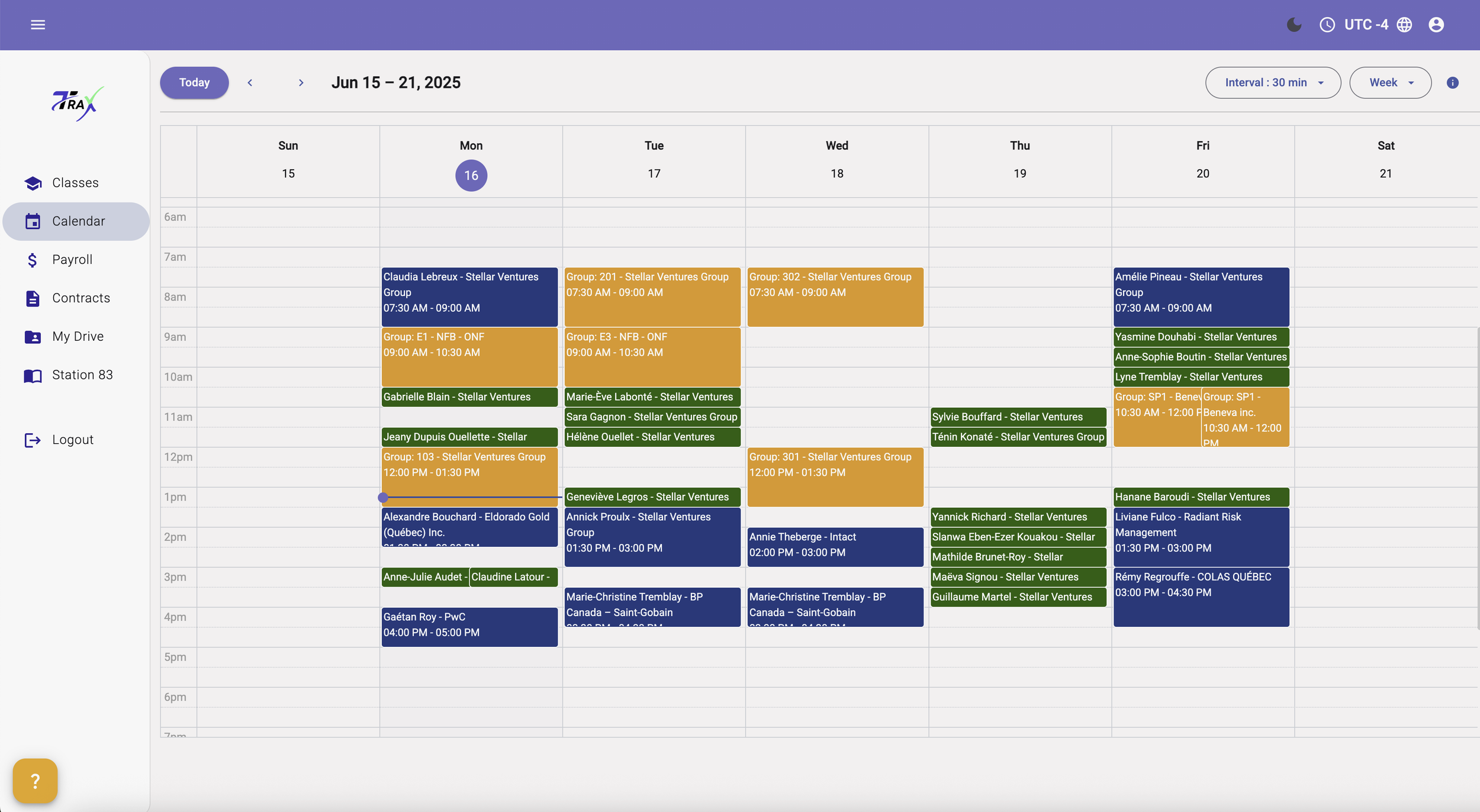1480x812 pixels.
Task: Open the user account icon
Action: 1436,25
